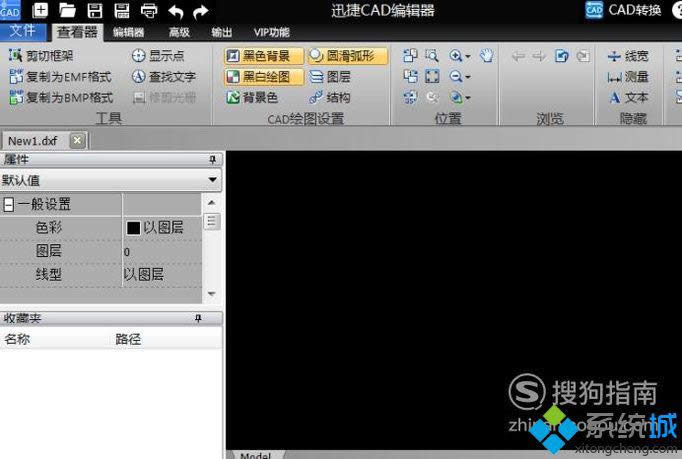Open 查找文字 search

pyautogui.click(x=164, y=77)
